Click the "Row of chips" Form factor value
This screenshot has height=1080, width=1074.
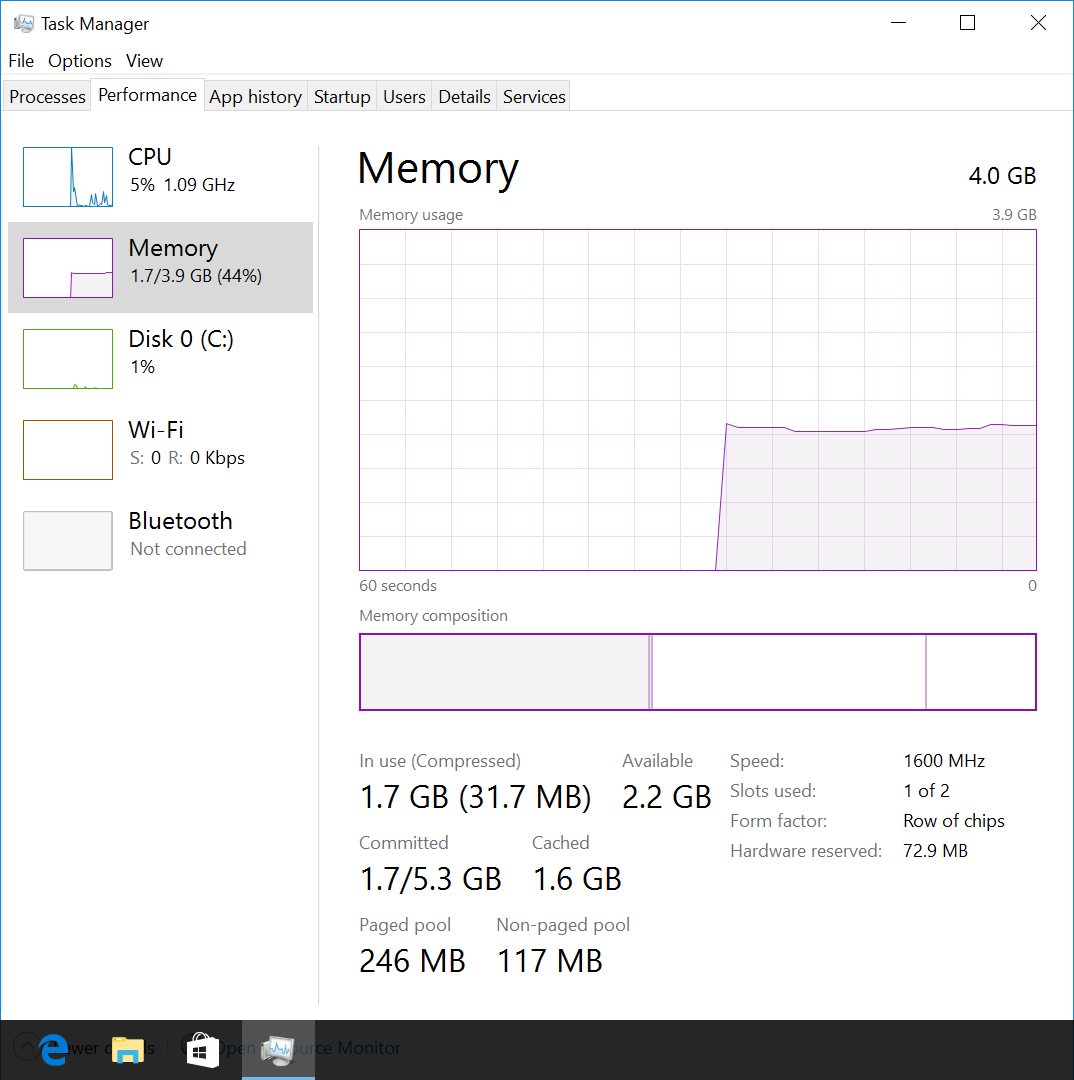pyautogui.click(x=953, y=821)
